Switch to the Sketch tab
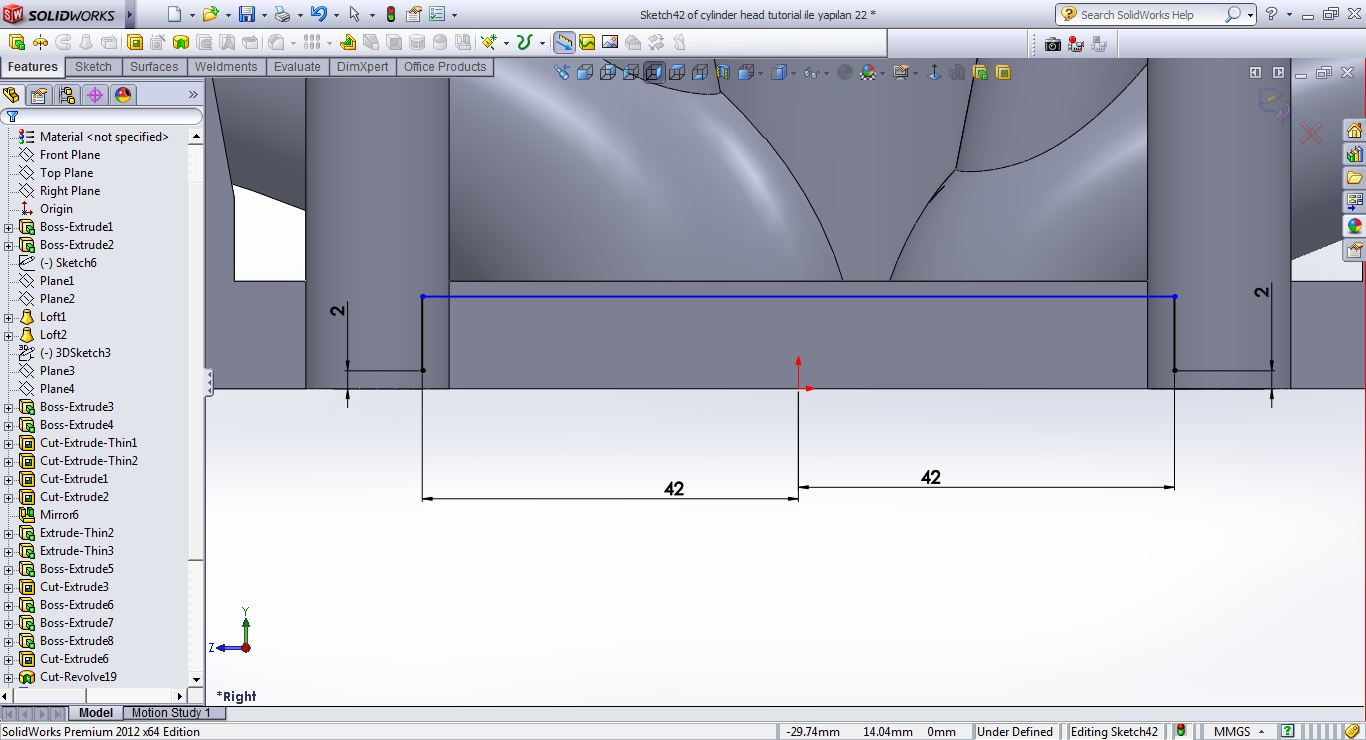This screenshot has height=740, width=1366. 94,67
